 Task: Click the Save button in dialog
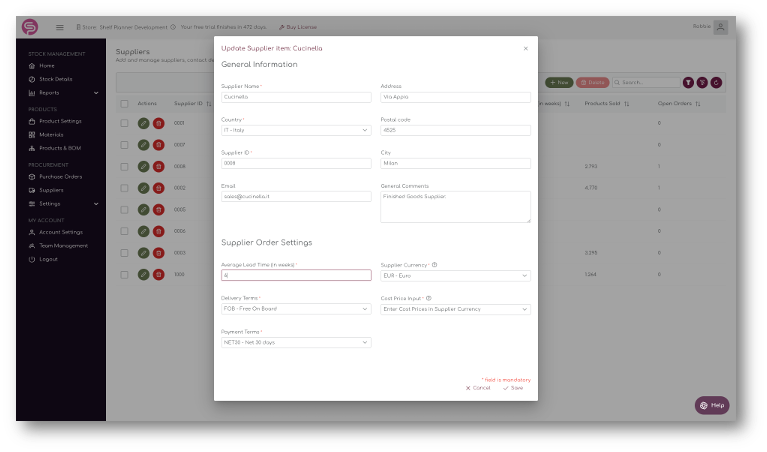pos(513,388)
